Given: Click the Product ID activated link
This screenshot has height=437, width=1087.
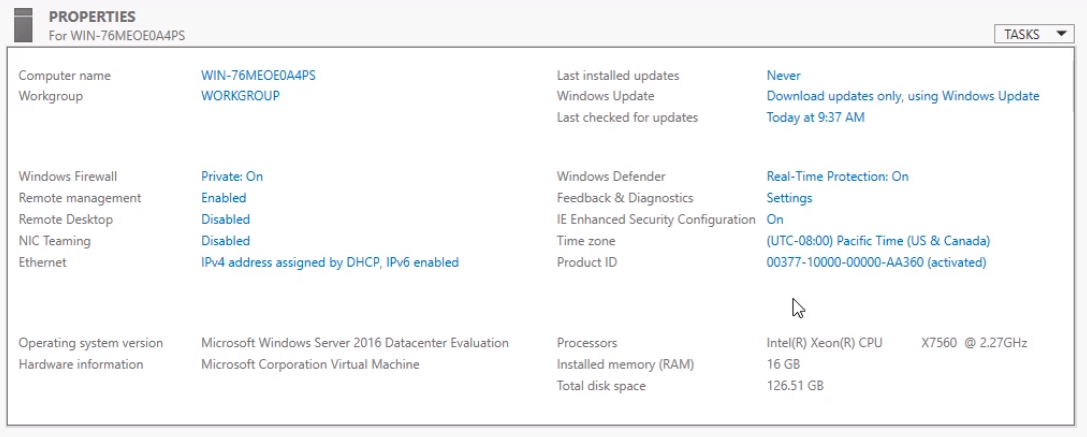Looking at the screenshot, I should point(876,262).
